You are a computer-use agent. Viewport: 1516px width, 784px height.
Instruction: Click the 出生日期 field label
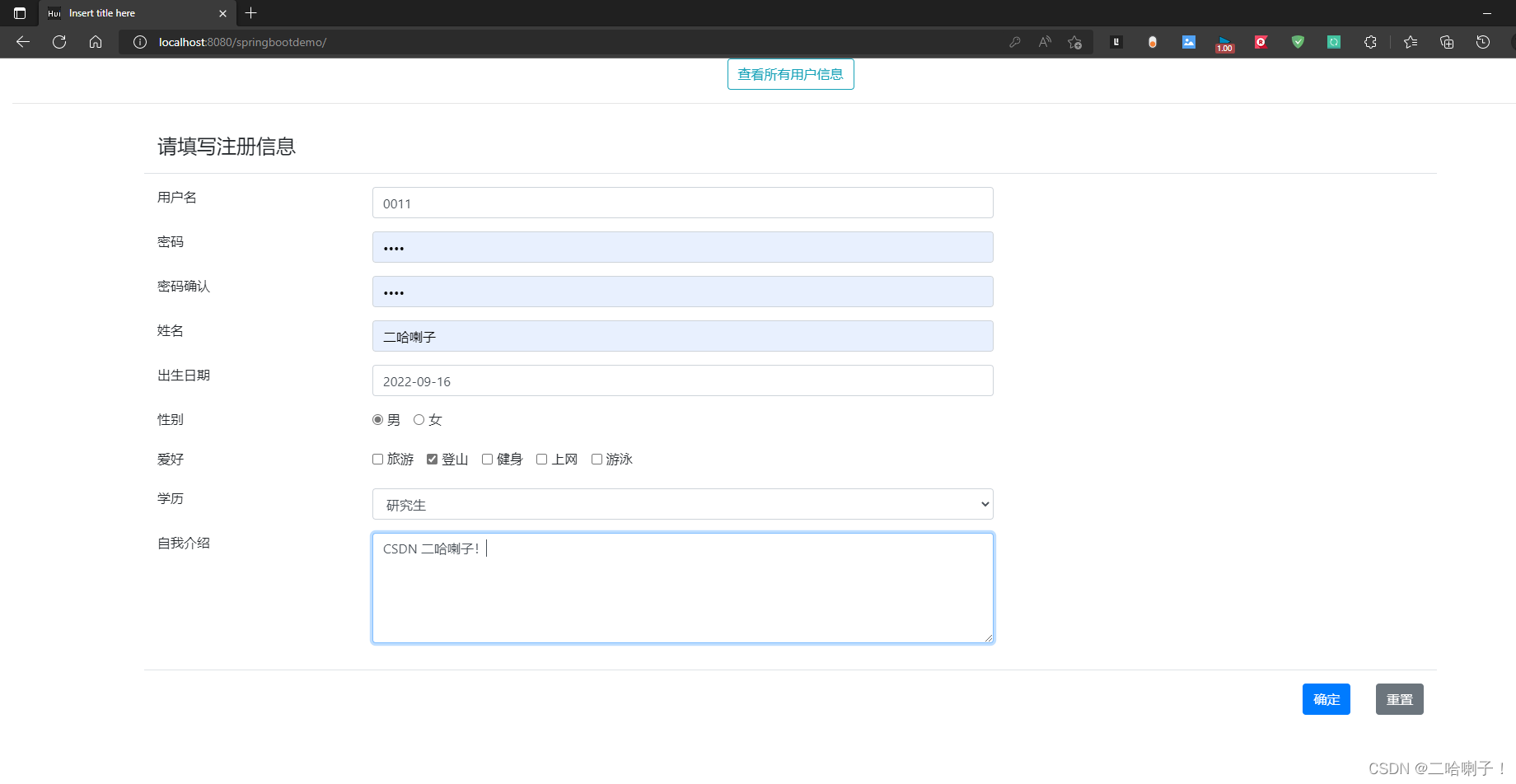[184, 375]
